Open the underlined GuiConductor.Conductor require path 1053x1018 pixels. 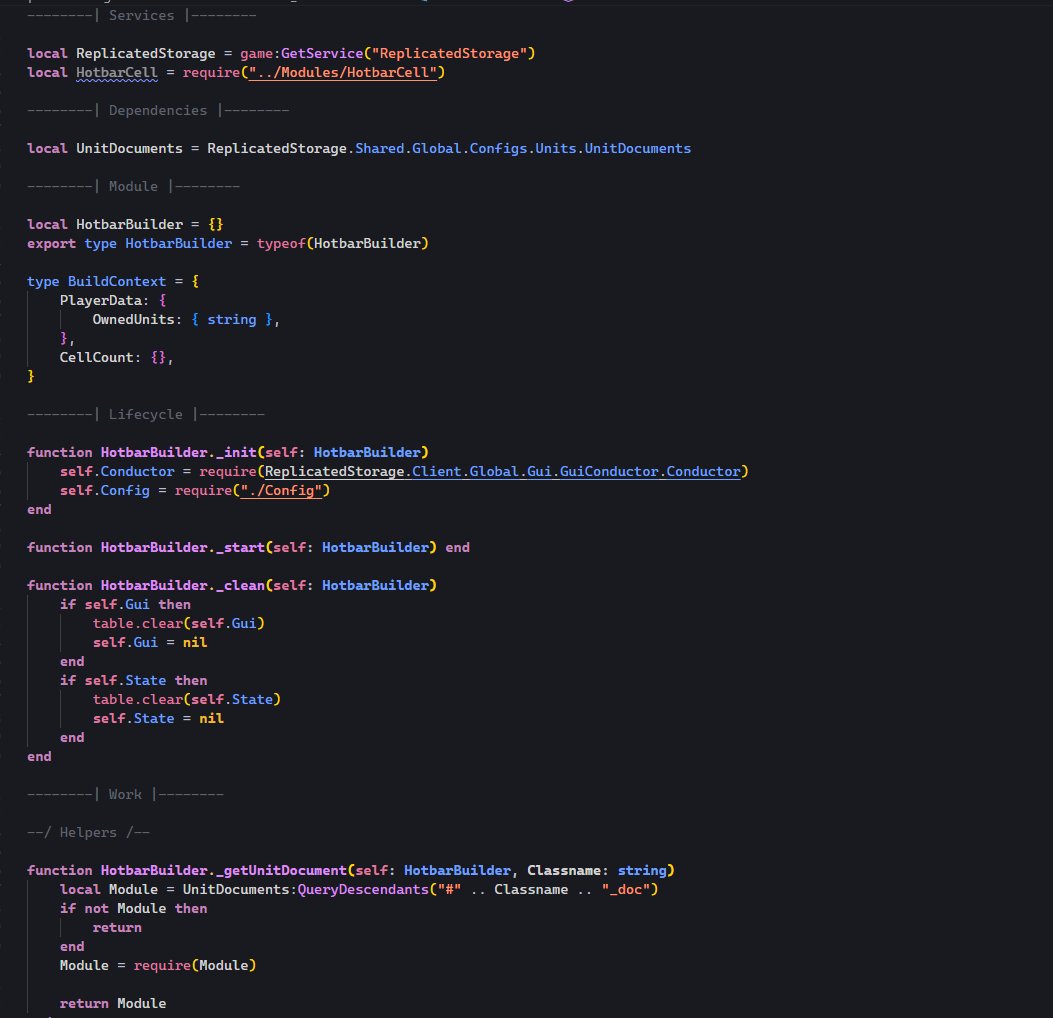coord(502,472)
